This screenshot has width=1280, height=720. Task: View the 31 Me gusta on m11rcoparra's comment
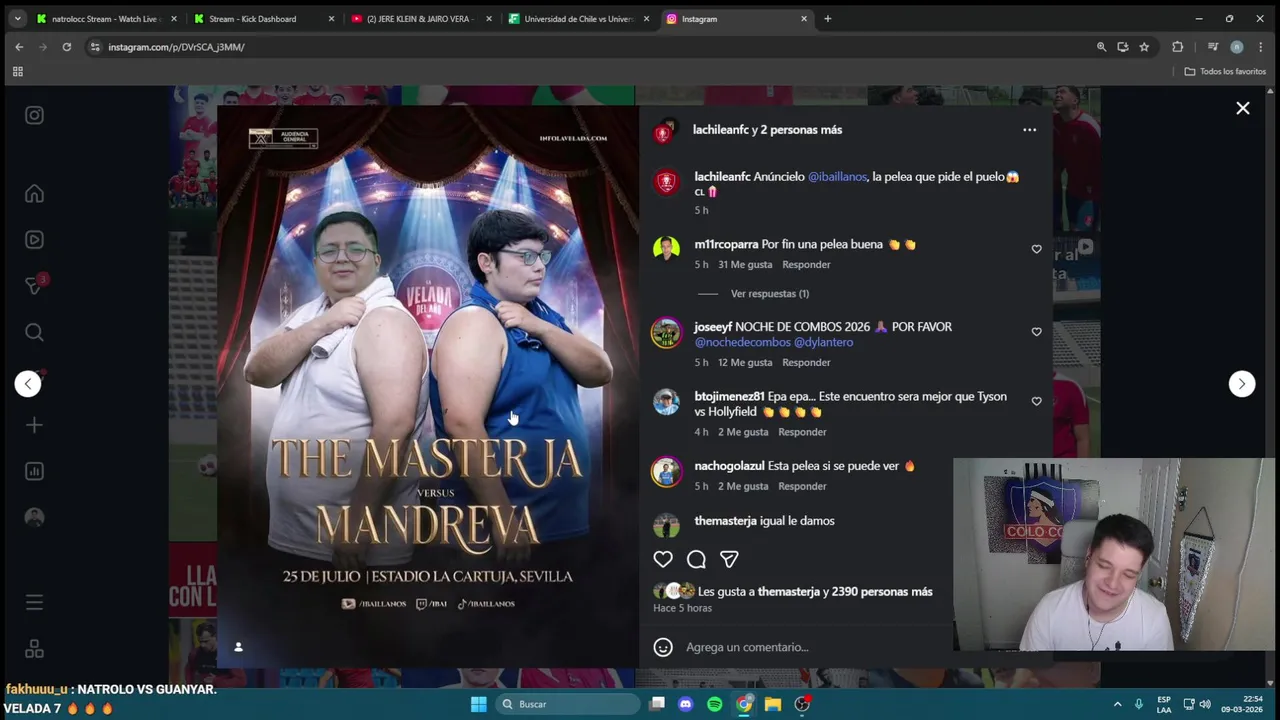tap(745, 265)
